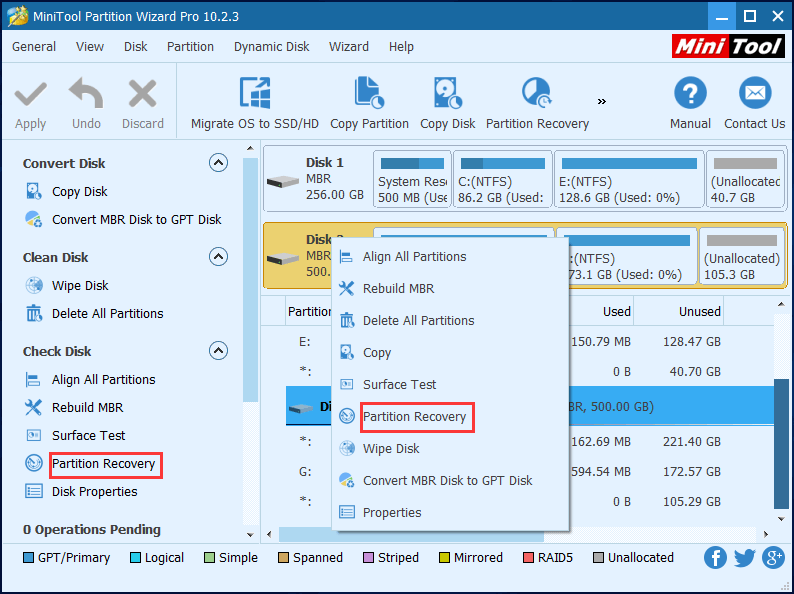Select the G: partition row
The width and height of the screenshot is (794, 594).
click(529, 471)
